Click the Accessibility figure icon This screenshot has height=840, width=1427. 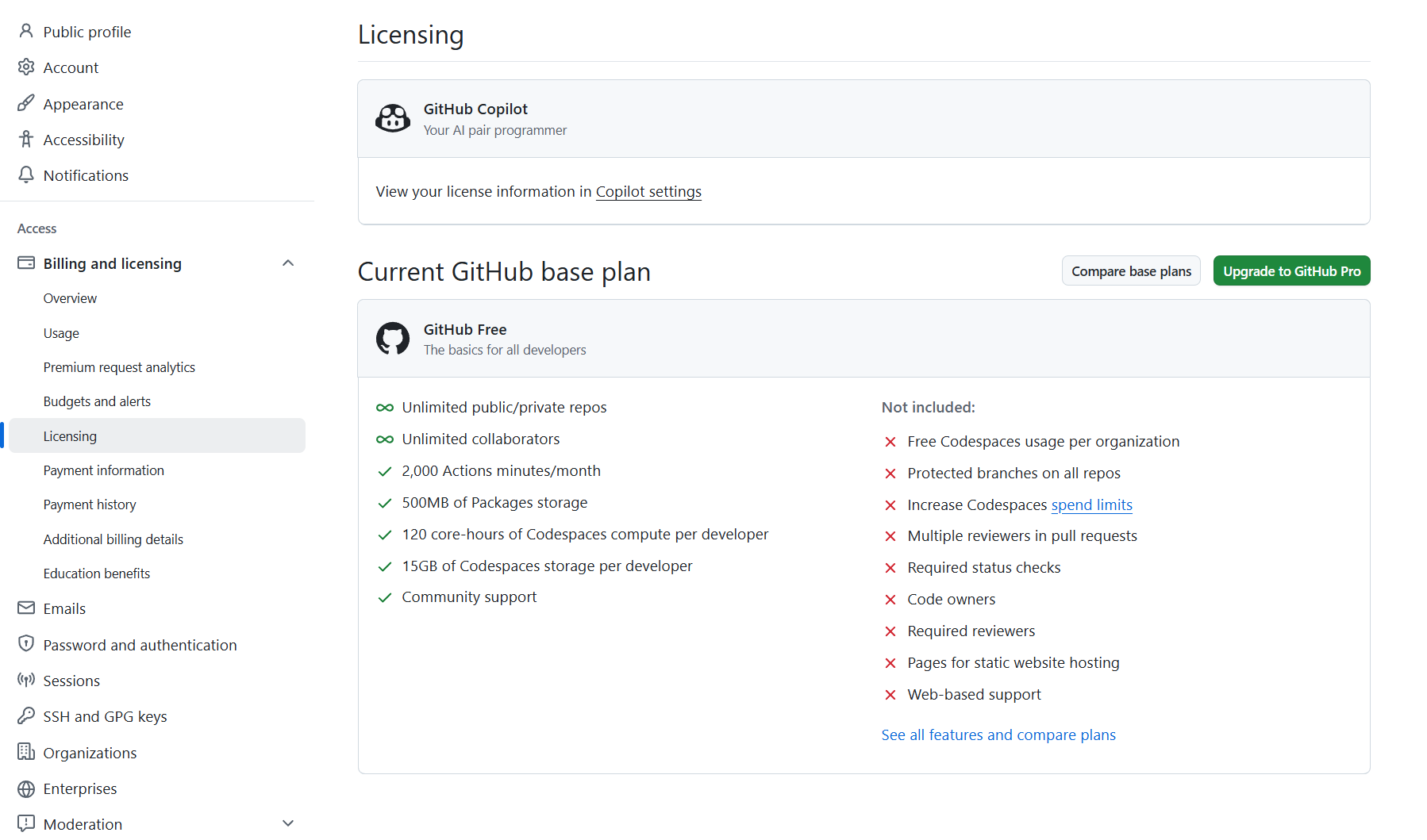pos(26,139)
